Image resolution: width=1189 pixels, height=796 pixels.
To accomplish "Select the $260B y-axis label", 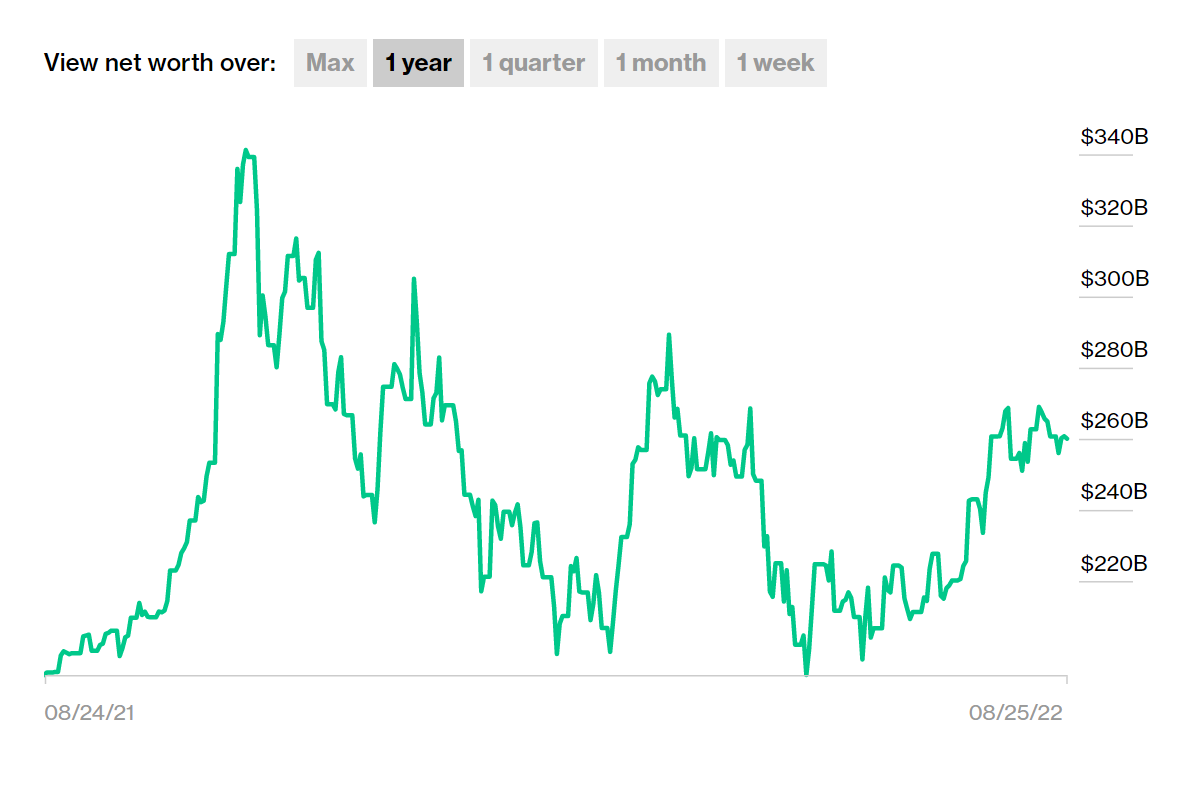I will tap(1114, 421).
